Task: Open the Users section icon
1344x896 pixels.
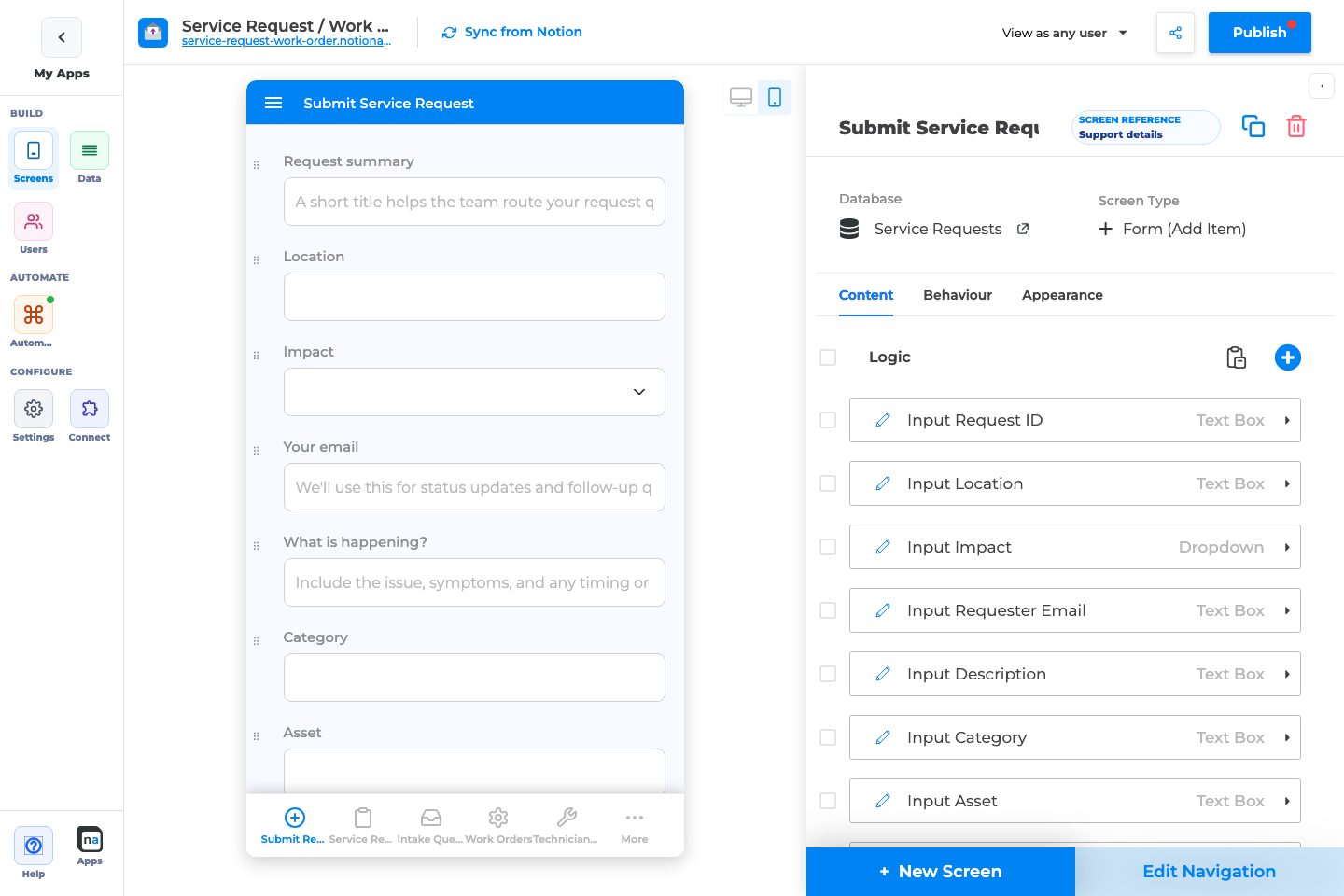Action: [34, 222]
